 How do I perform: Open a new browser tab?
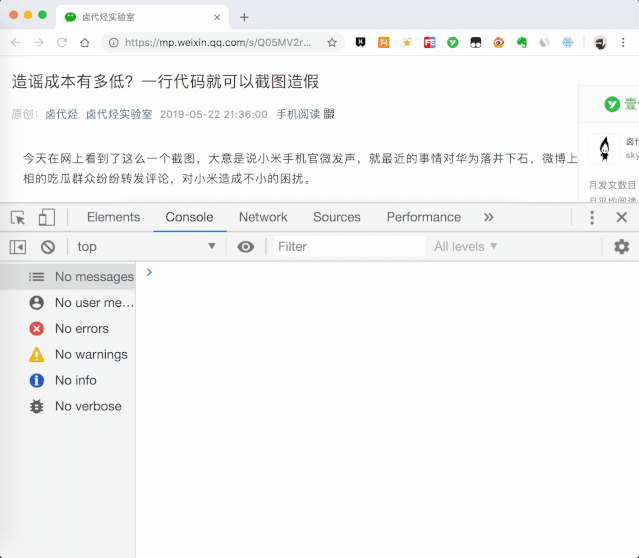(244, 17)
